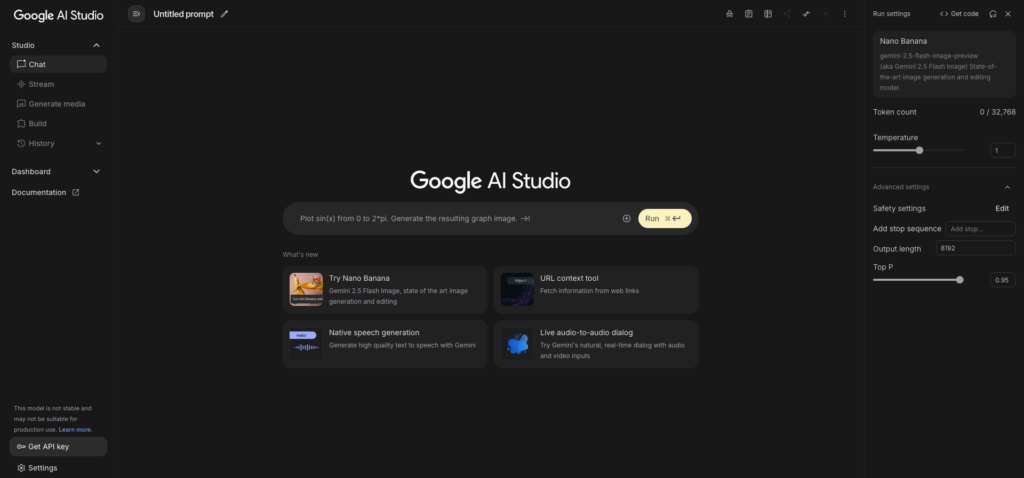Click the share prompt icon
The width and height of the screenshot is (1024, 478).
point(787,14)
